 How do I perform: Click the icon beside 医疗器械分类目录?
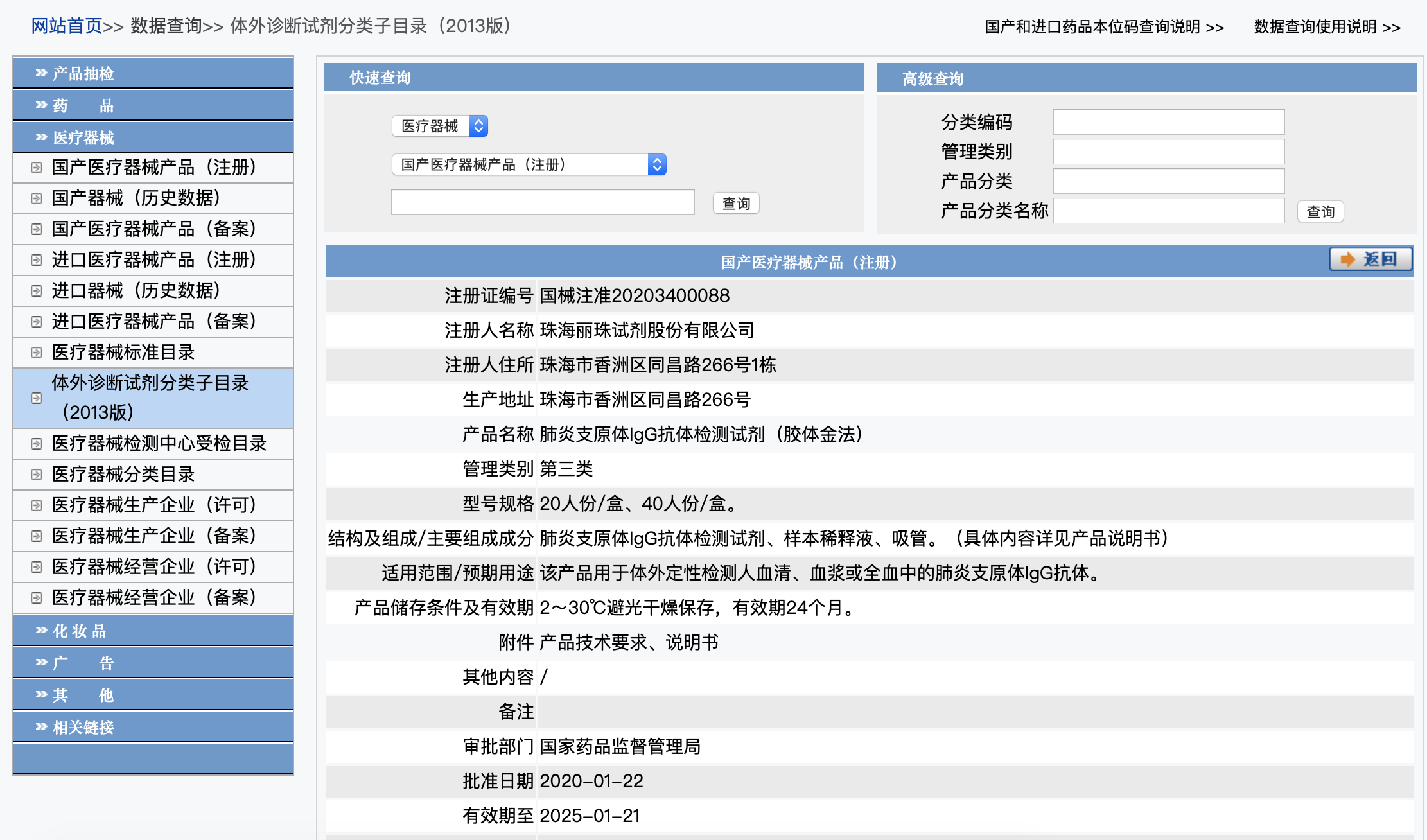37,475
